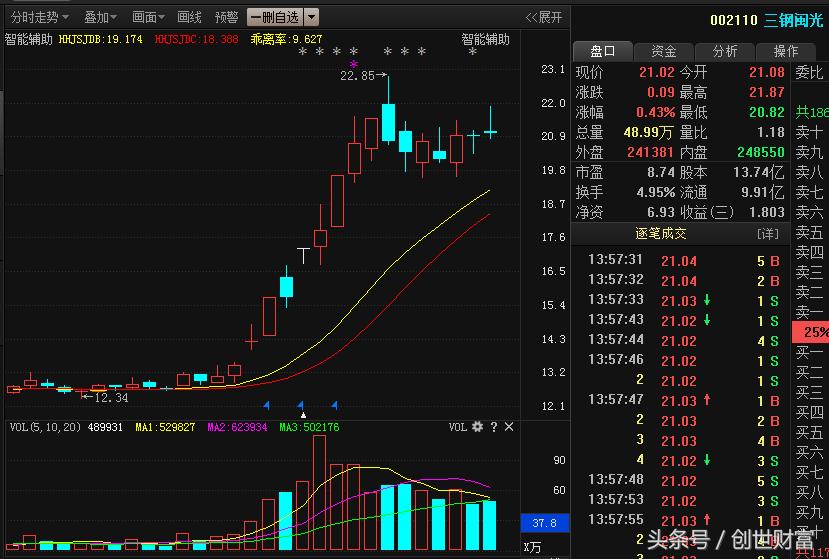The width and height of the screenshot is (829, 559).
Task: Click the white triangle marker on time axis
Action: click(x=303, y=416)
